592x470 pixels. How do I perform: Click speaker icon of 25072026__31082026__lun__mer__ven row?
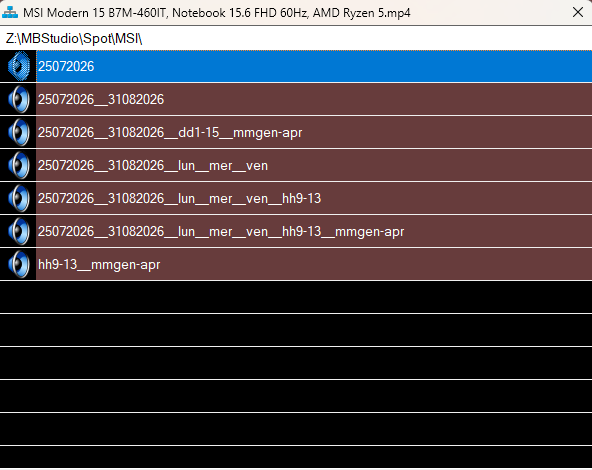[x=19, y=165]
